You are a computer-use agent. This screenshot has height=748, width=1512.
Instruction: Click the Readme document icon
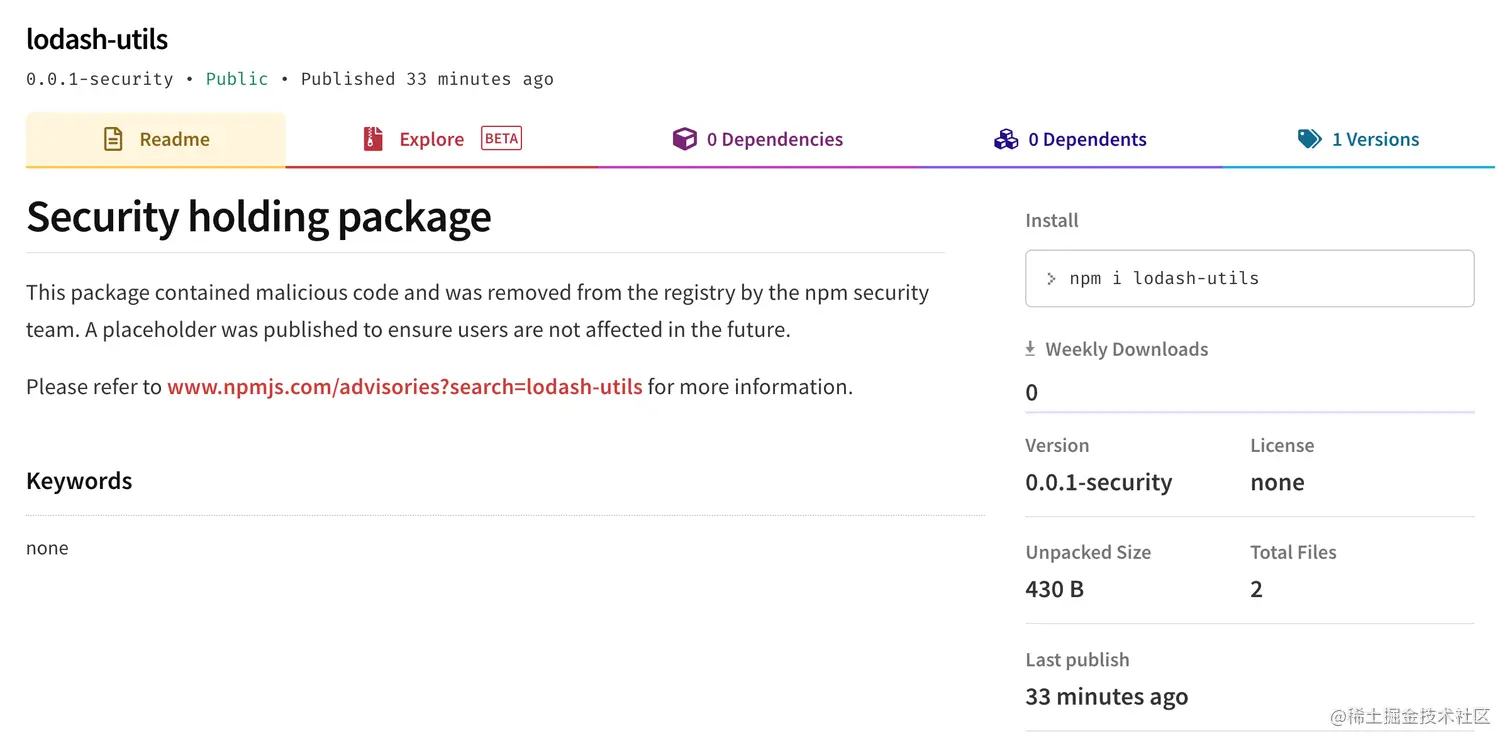[114, 139]
